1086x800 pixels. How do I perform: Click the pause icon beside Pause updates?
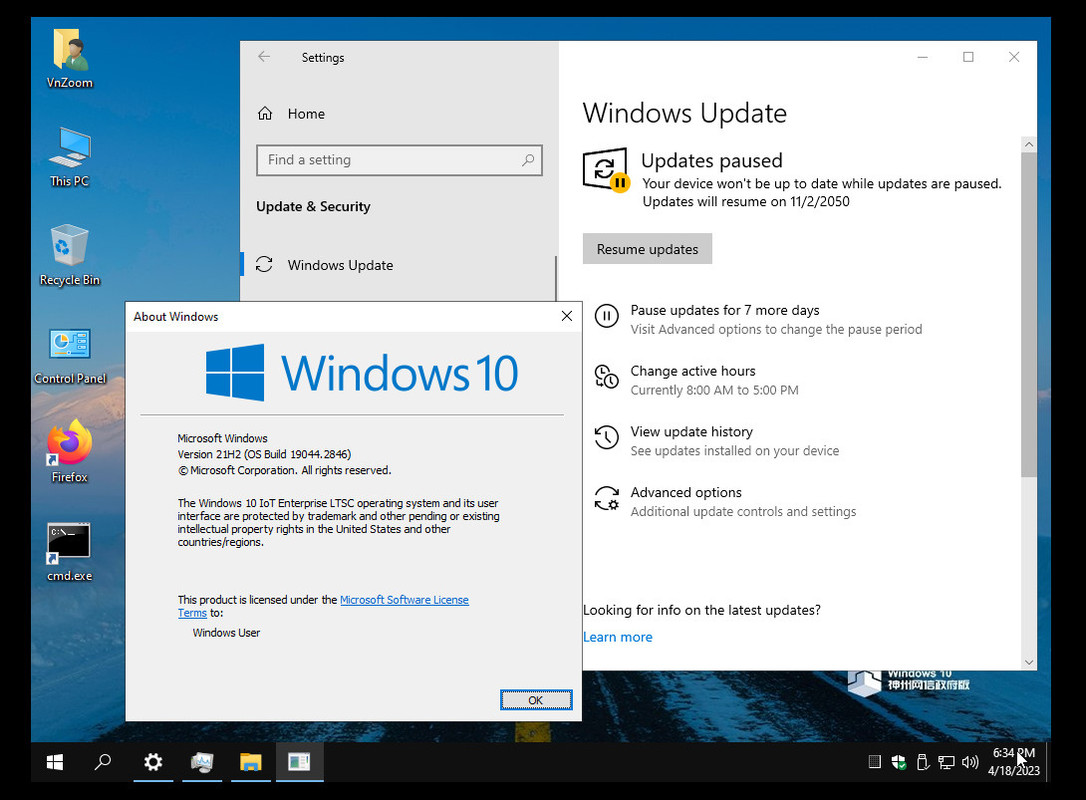[606, 317]
